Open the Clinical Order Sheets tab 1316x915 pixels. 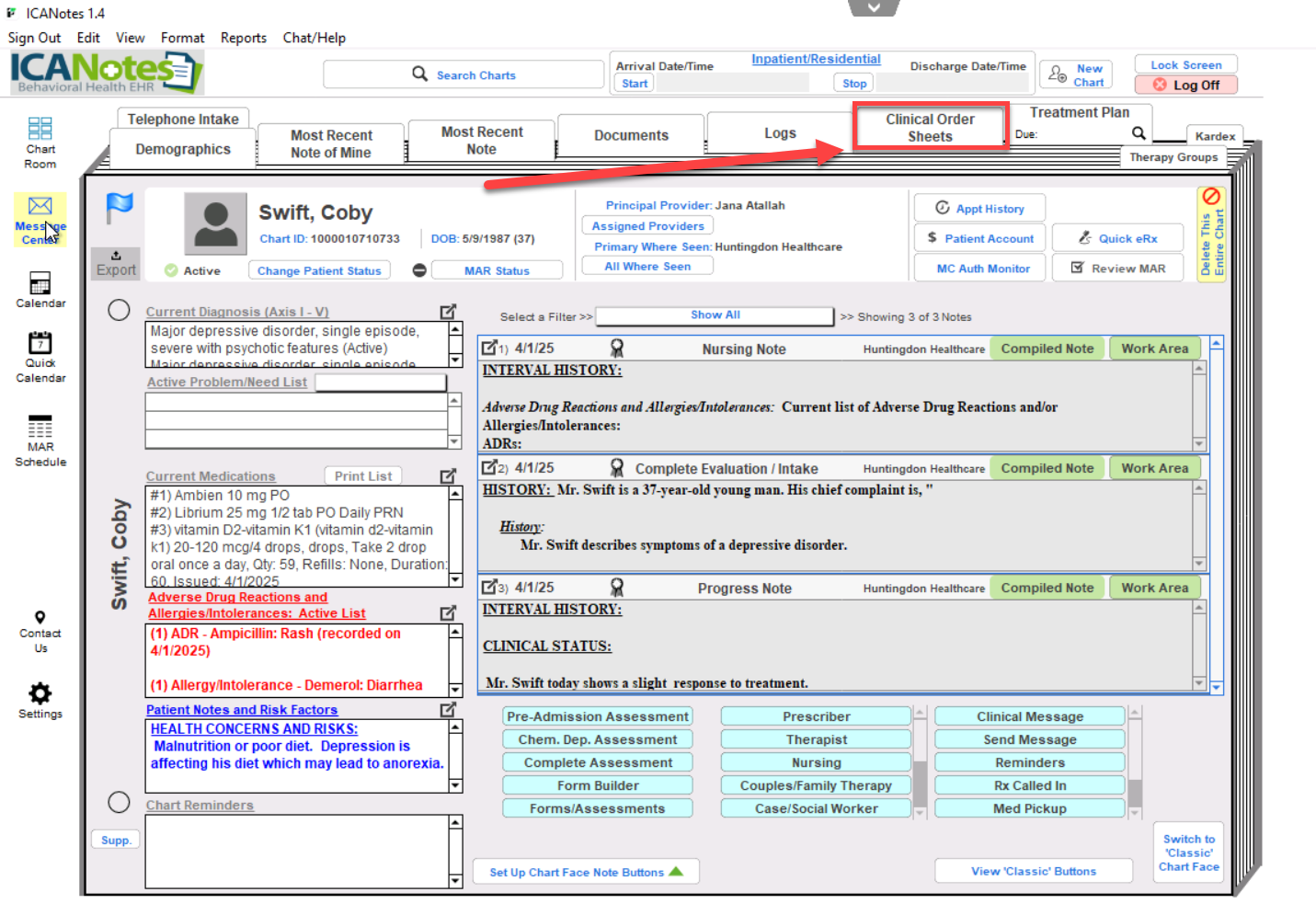point(930,128)
